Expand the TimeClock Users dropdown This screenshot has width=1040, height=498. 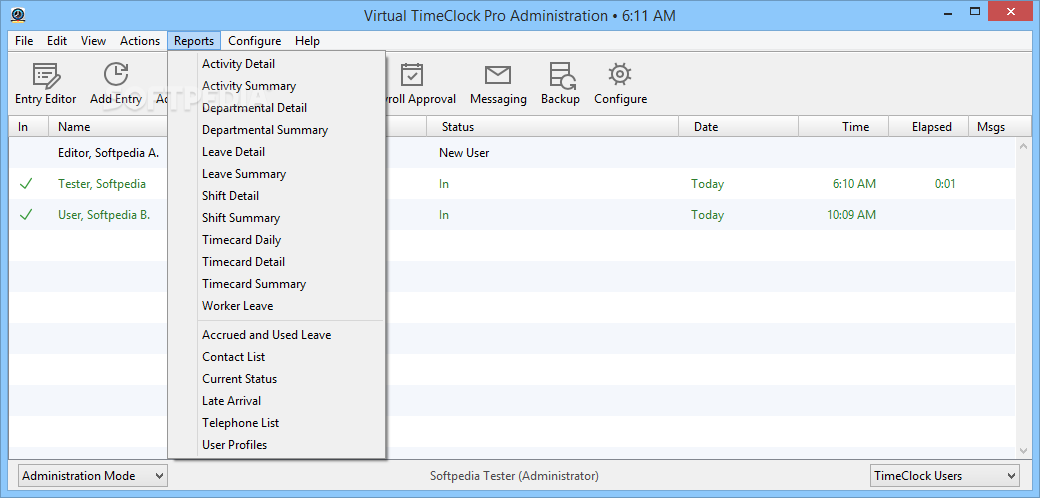tap(944, 475)
